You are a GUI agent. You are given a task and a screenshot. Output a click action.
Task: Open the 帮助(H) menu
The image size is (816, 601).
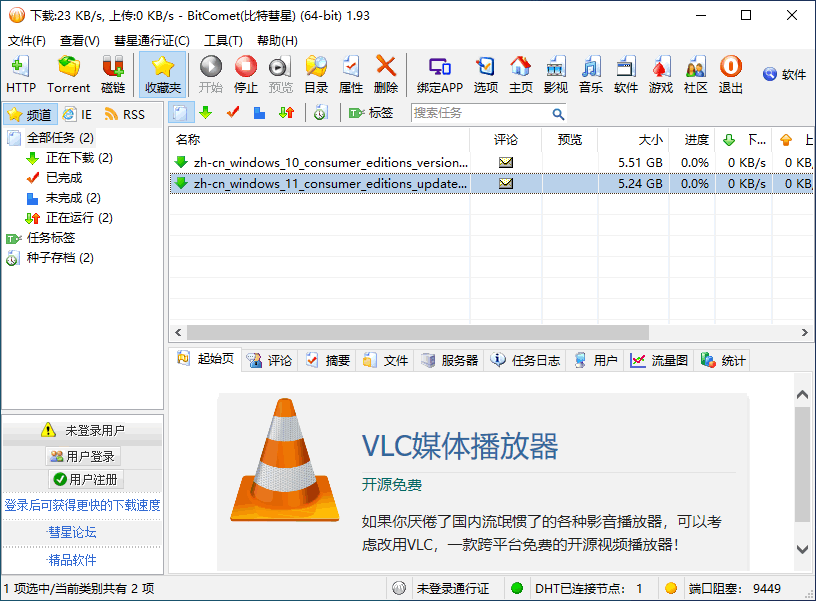pos(277,41)
